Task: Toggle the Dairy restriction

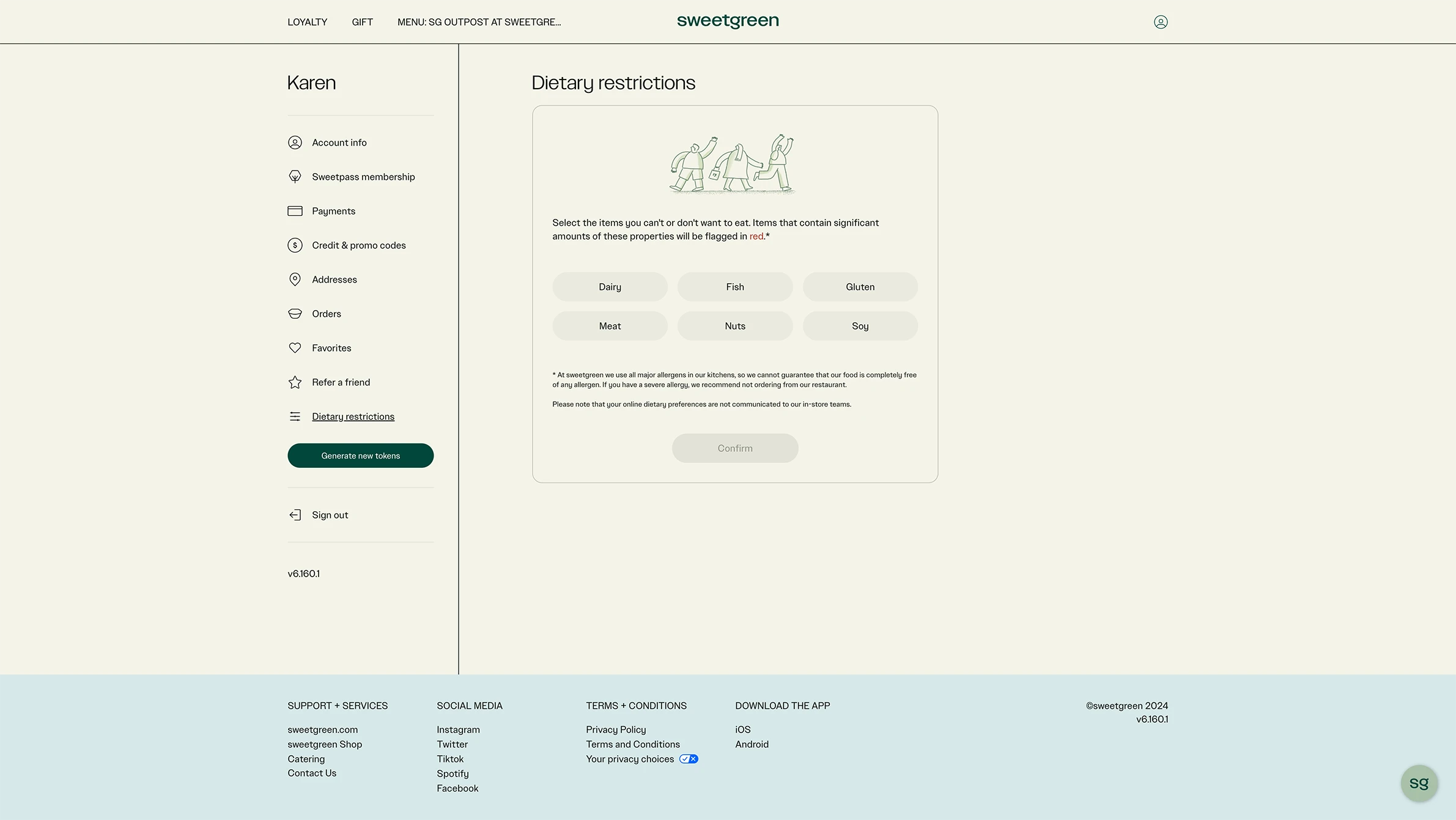Action: point(610,287)
